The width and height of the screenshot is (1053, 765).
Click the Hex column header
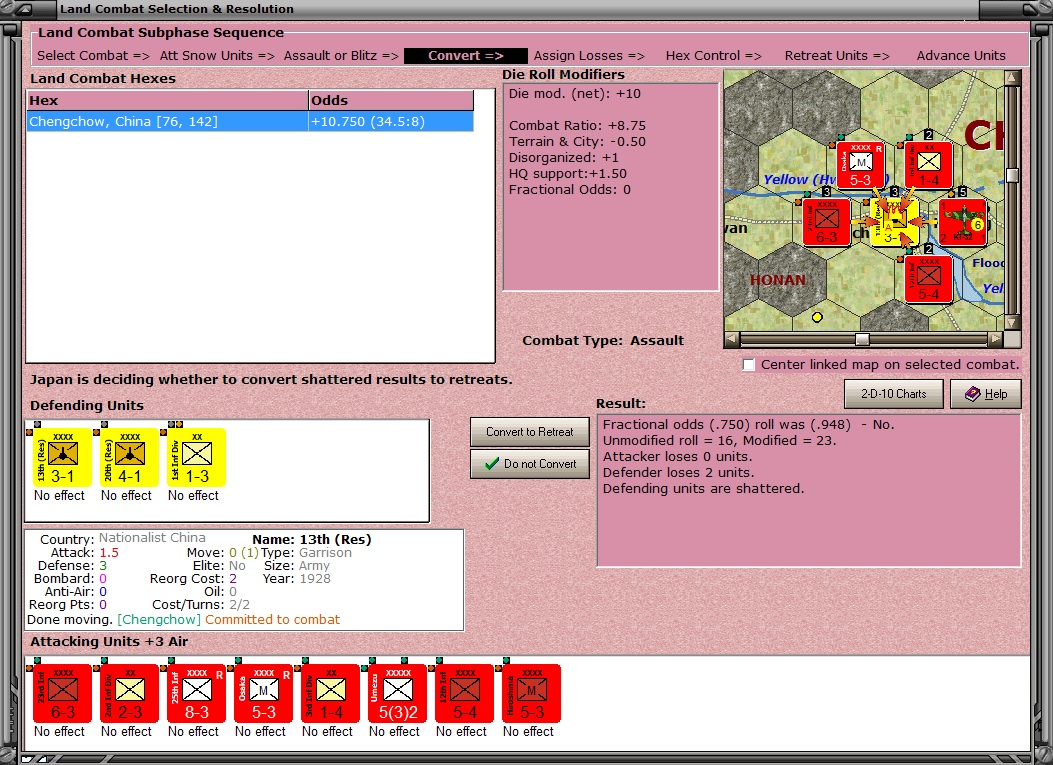(167, 101)
